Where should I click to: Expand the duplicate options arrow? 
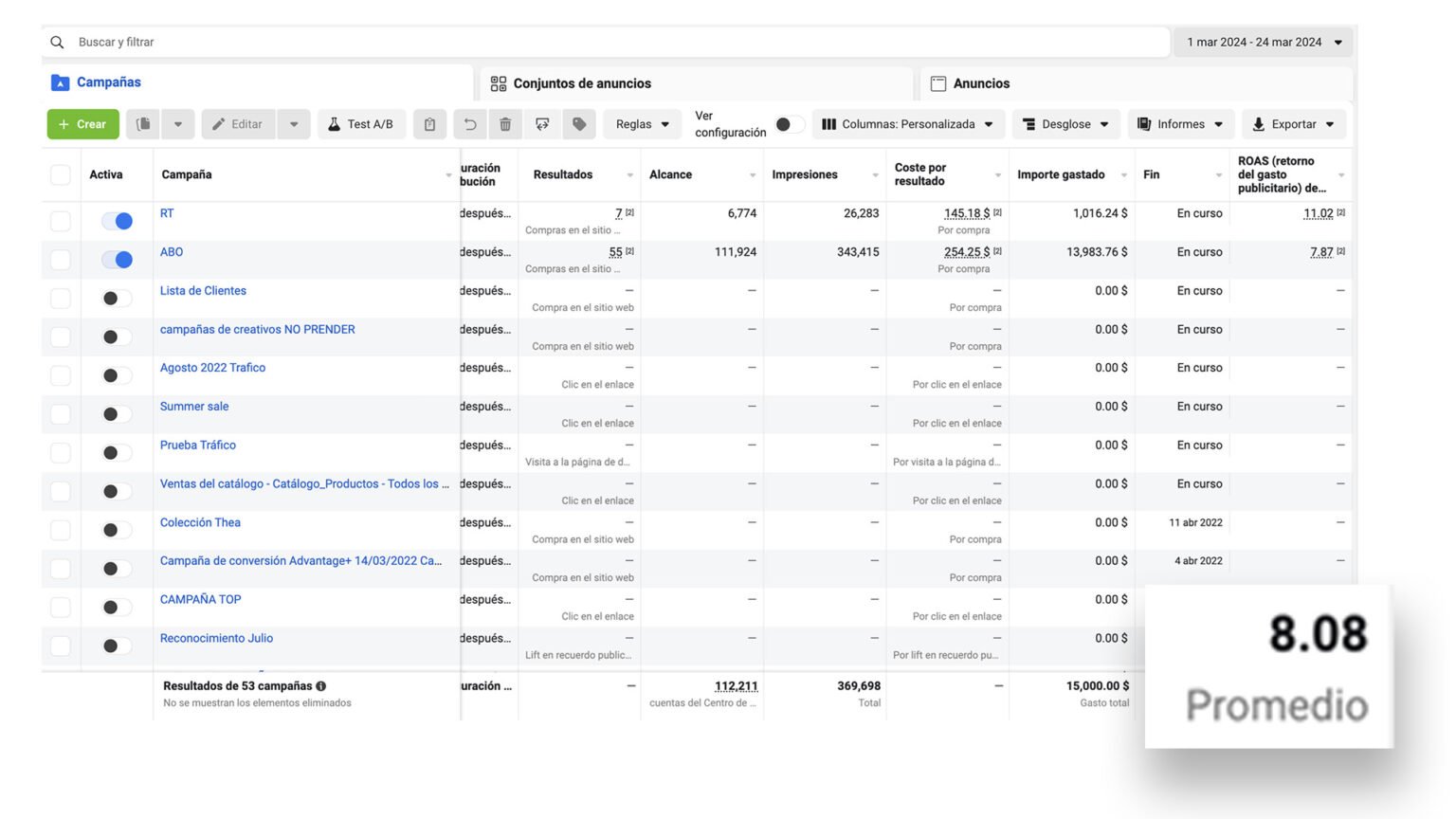pos(177,124)
